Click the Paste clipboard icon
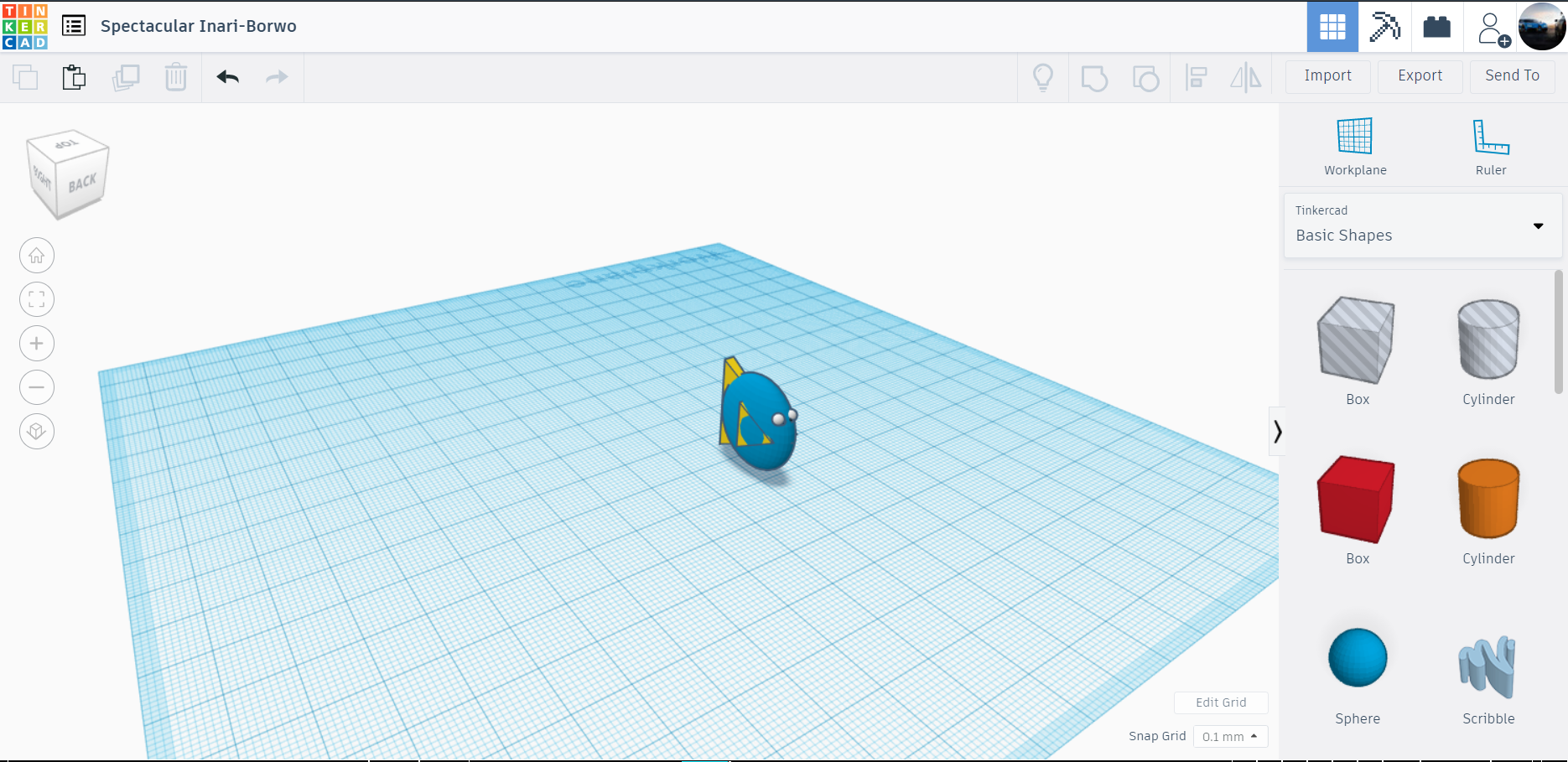1568x762 pixels. (x=74, y=77)
